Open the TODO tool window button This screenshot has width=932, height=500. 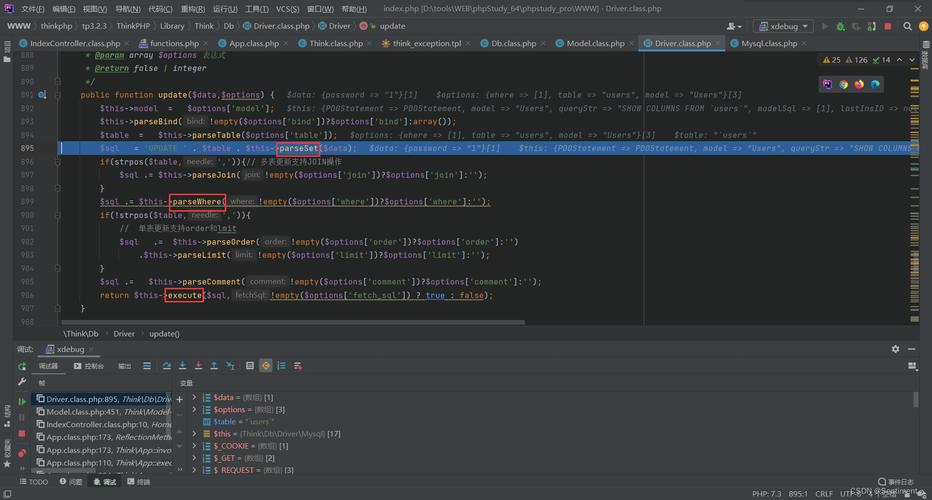point(34,482)
